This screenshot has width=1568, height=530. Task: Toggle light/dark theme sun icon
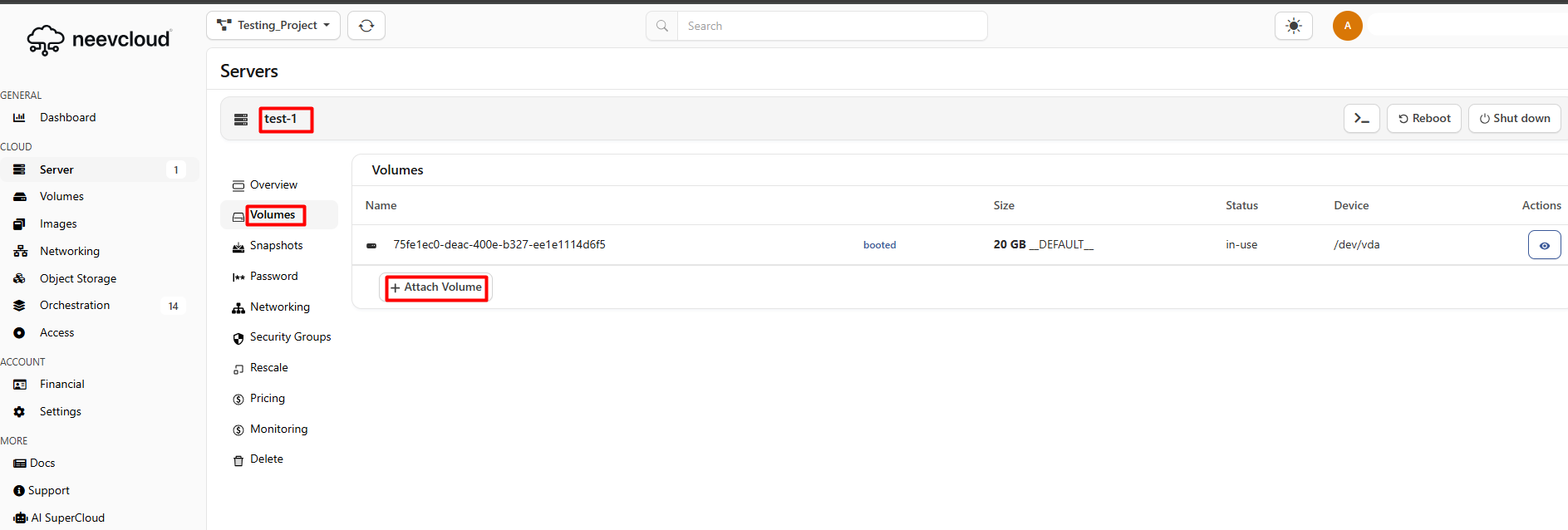click(x=1293, y=26)
